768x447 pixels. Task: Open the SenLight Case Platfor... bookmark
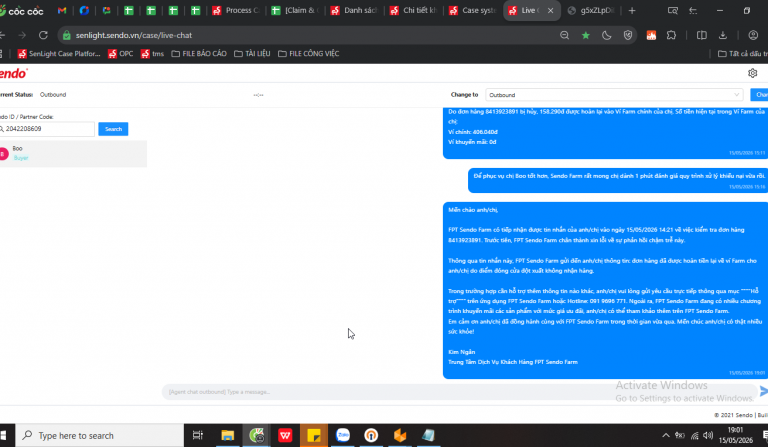tap(59, 54)
